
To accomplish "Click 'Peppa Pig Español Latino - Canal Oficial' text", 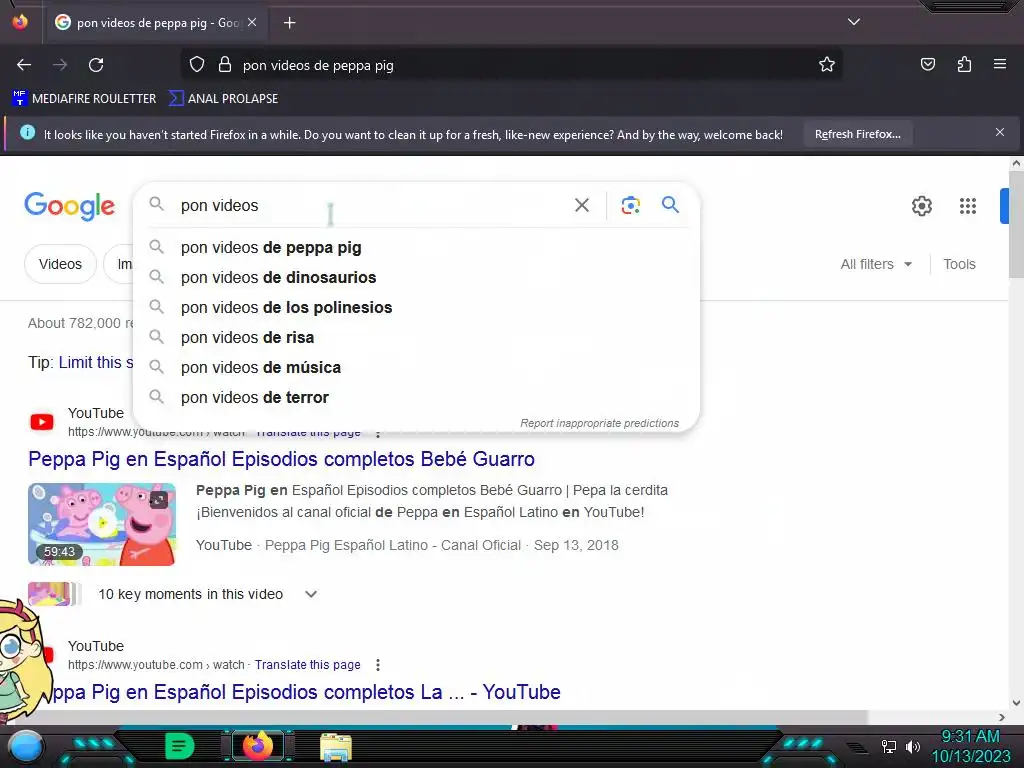I will pos(392,545).
